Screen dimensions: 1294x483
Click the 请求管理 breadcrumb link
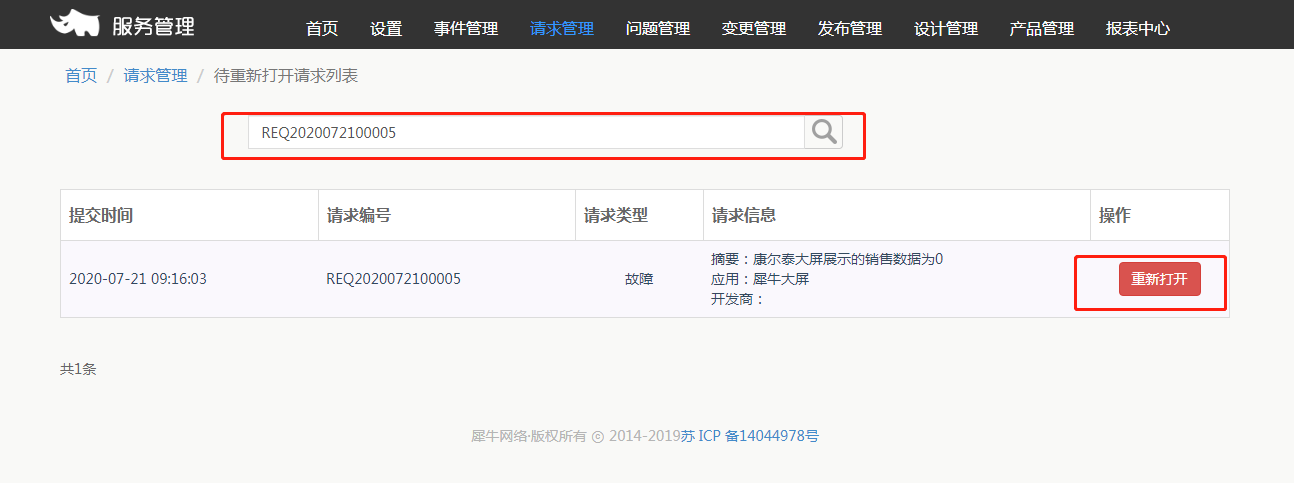tap(156, 75)
